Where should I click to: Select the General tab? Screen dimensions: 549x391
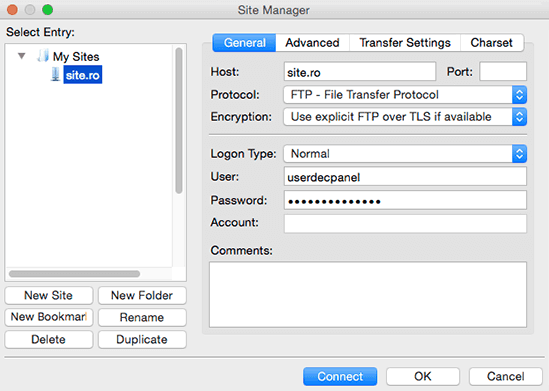coord(244,43)
